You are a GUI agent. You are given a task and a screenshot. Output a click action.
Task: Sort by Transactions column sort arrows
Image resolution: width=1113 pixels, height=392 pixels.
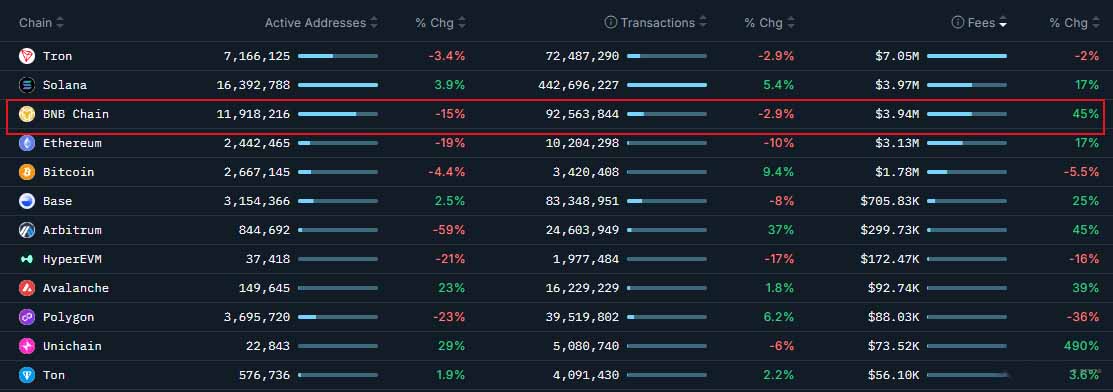click(703, 23)
